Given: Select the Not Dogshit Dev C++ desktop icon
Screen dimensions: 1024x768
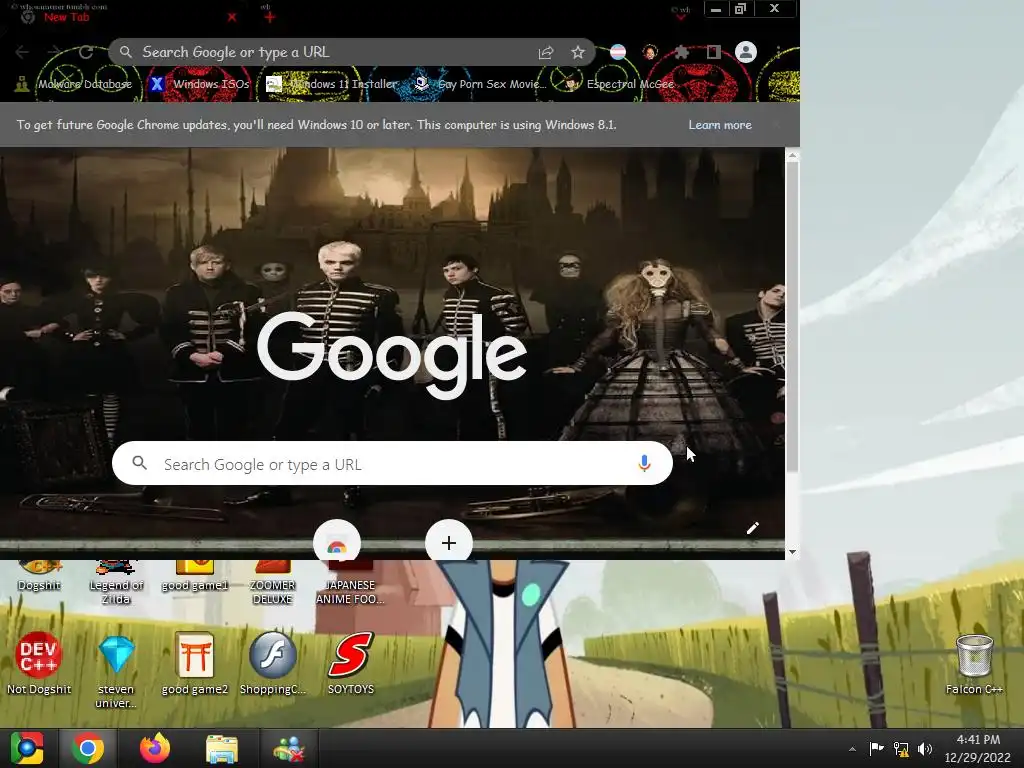Looking at the screenshot, I should pos(39,664).
